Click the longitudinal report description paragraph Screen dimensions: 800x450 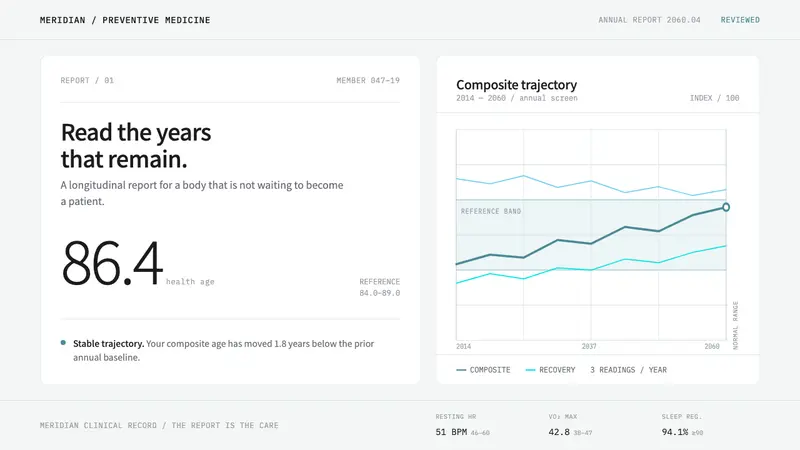tap(202, 193)
